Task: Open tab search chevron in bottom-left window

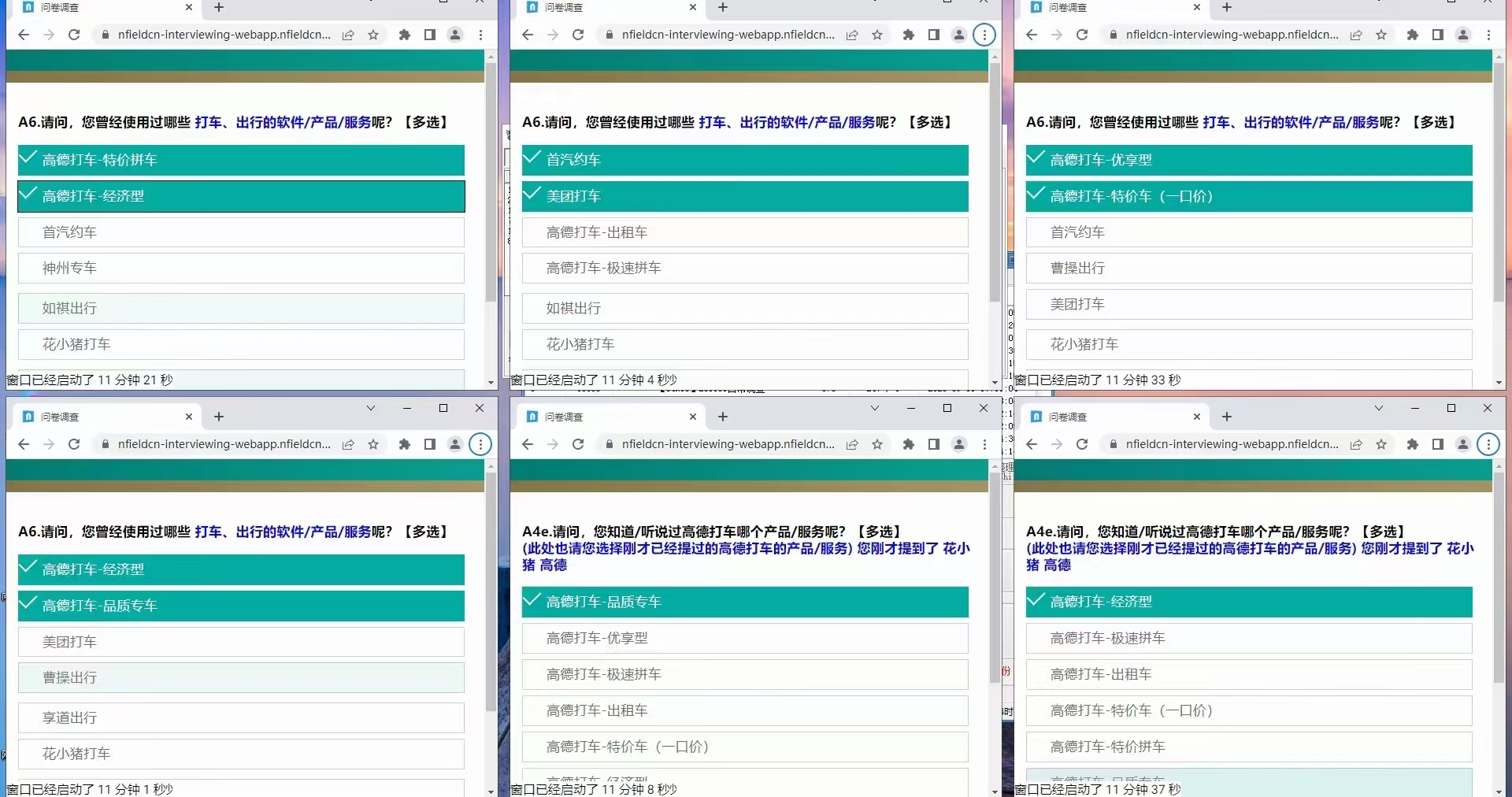Action: click(371, 408)
